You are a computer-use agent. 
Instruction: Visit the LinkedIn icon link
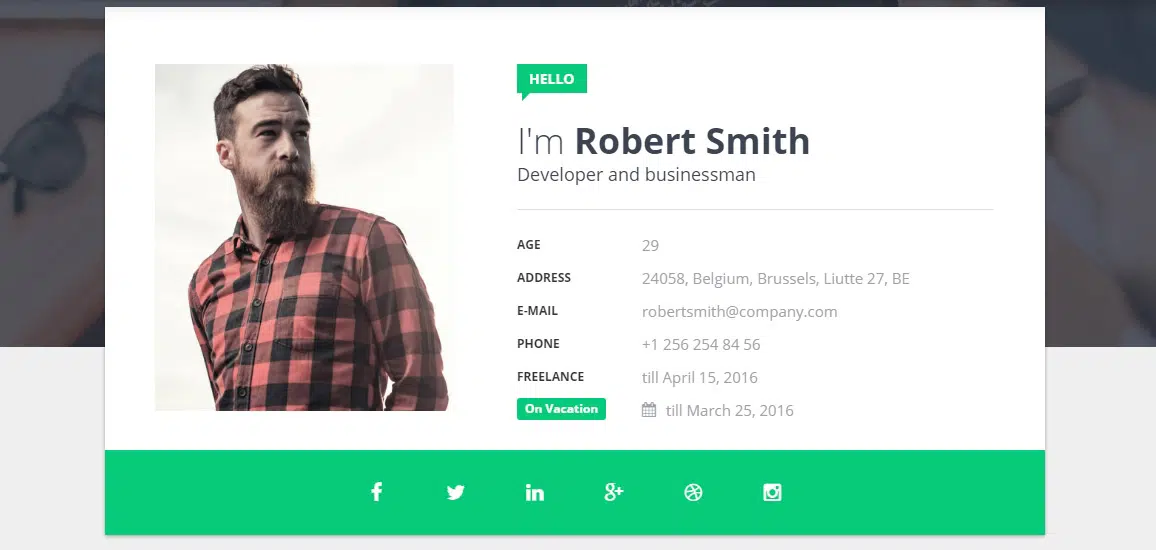click(x=535, y=492)
